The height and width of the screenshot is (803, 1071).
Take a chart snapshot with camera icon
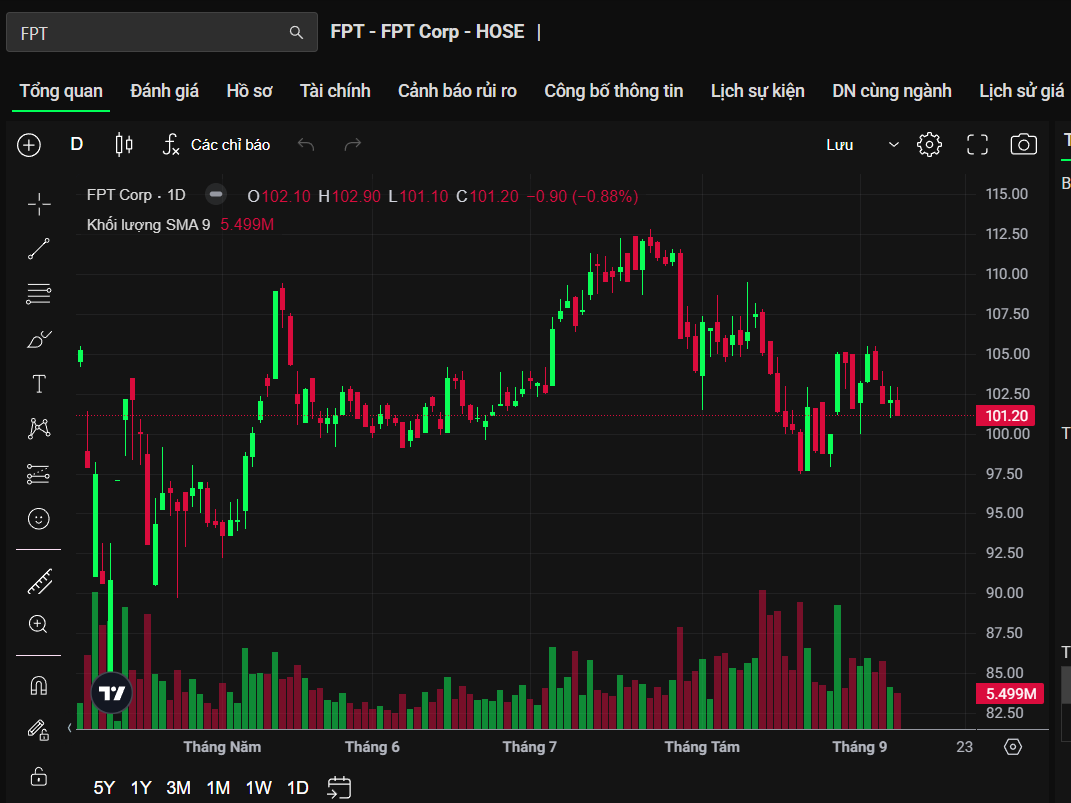[1023, 145]
